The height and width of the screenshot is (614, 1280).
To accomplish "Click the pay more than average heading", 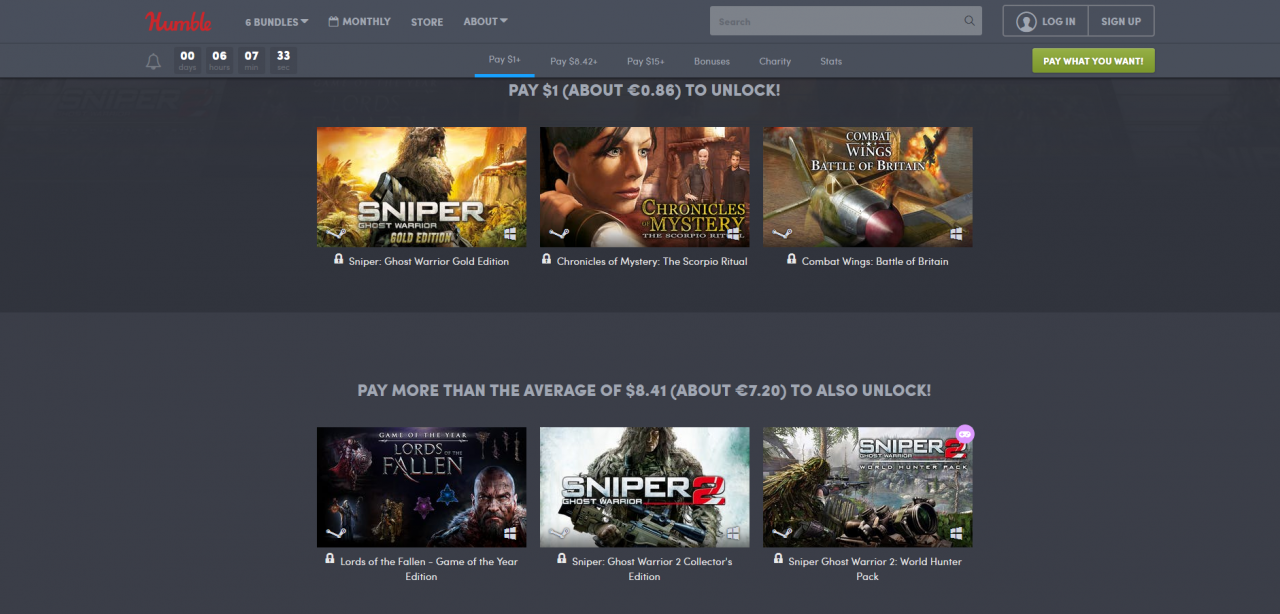I will coord(644,390).
